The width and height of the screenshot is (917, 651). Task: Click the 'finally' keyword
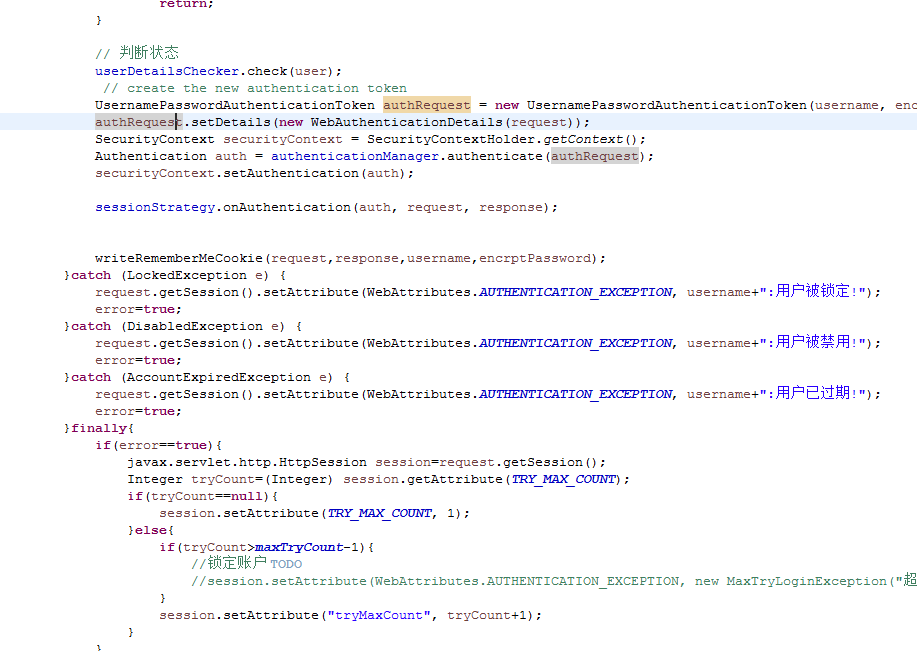click(99, 428)
